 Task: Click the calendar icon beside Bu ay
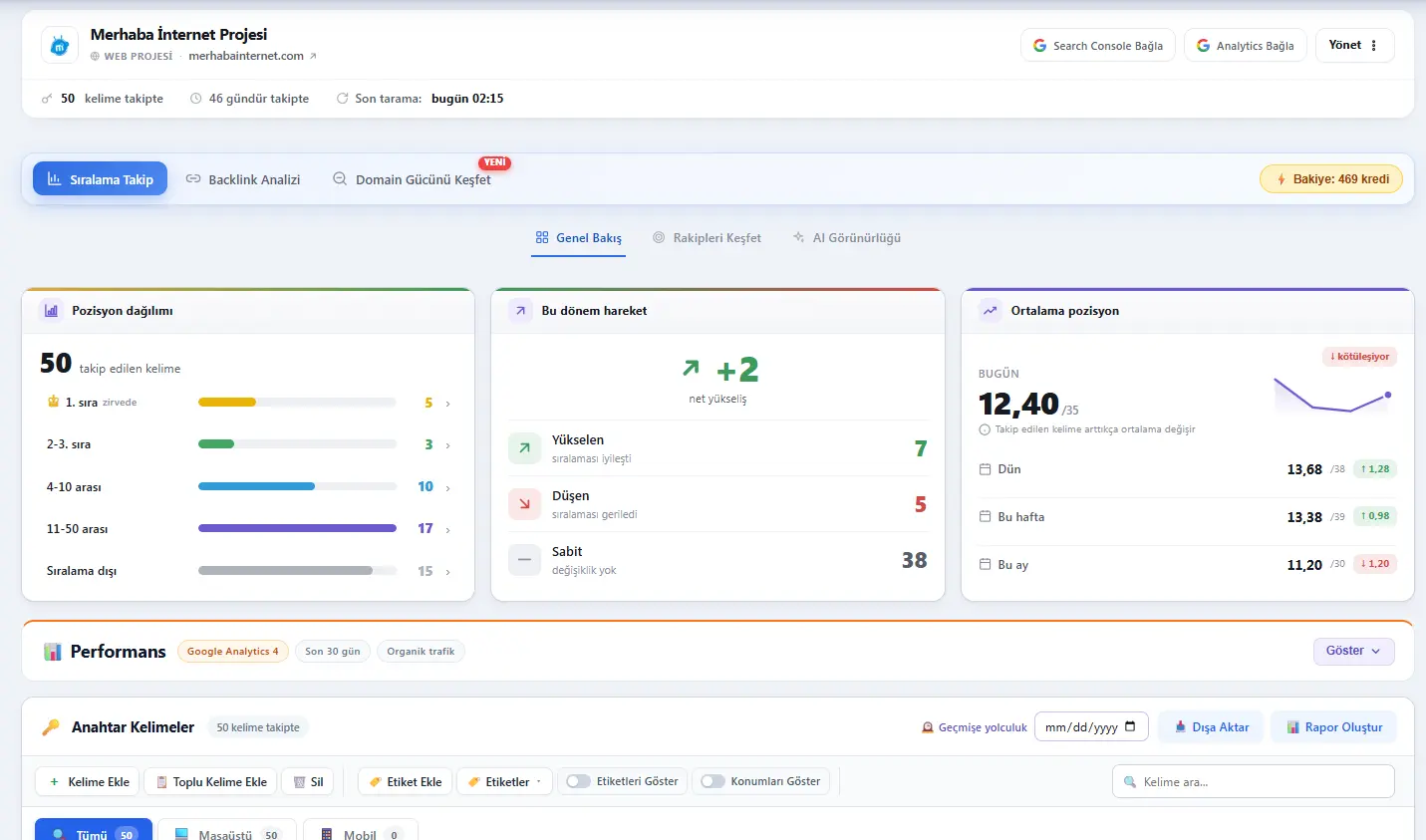pyautogui.click(x=985, y=565)
